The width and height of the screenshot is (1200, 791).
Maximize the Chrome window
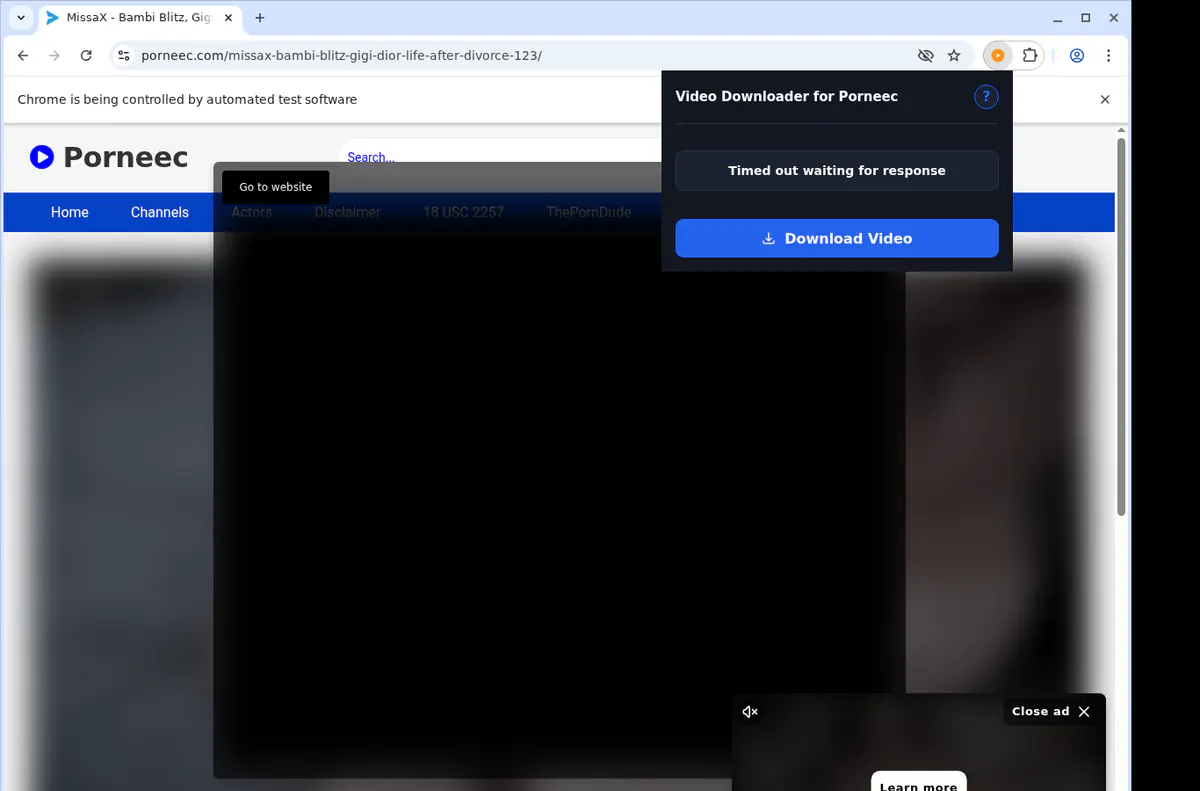pos(1086,18)
